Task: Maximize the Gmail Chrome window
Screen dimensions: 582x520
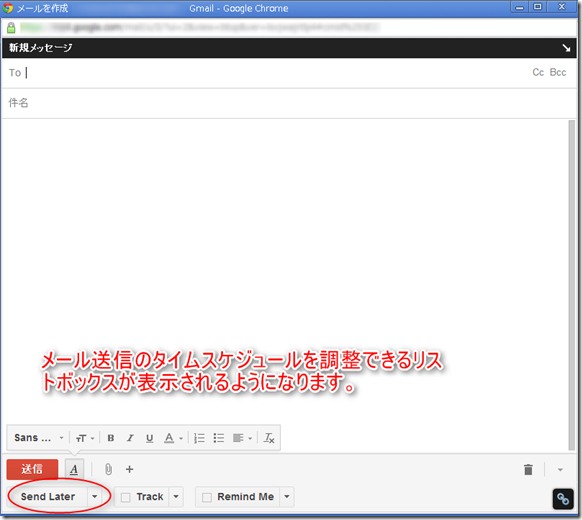Action: pos(538,7)
